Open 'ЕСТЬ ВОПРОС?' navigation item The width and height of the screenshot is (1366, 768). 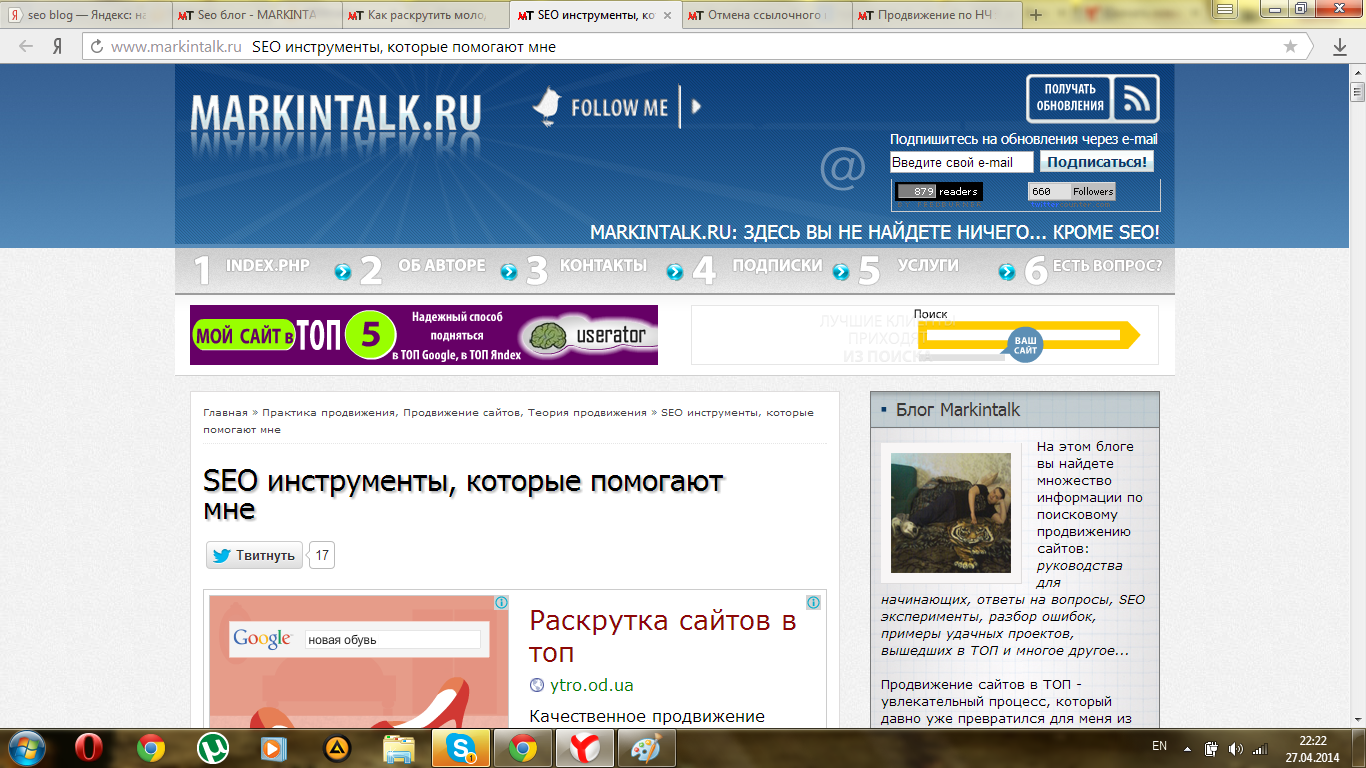pyautogui.click(x=1107, y=266)
